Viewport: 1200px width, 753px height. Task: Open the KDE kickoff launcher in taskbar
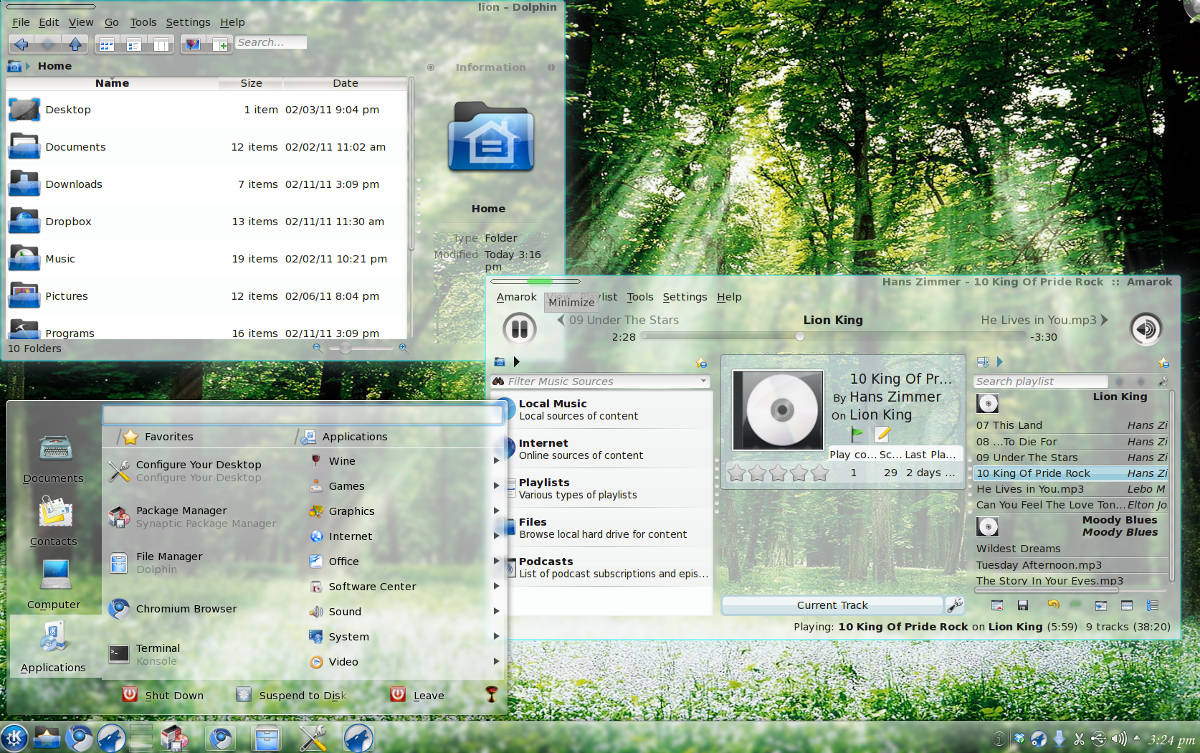[x=16, y=738]
